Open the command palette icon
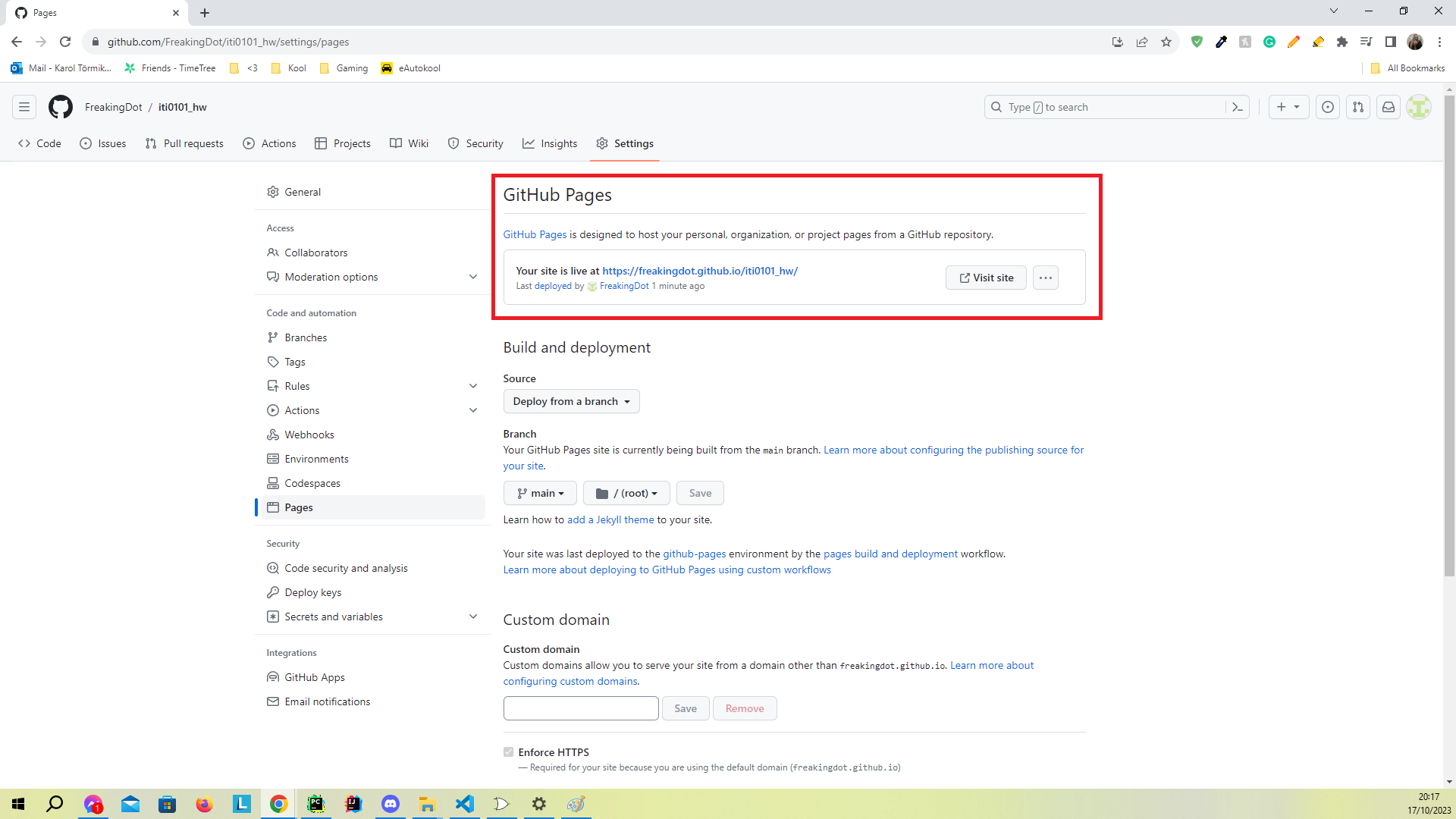The width and height of the screenshot is (1456, 819). coord(1238,107)
